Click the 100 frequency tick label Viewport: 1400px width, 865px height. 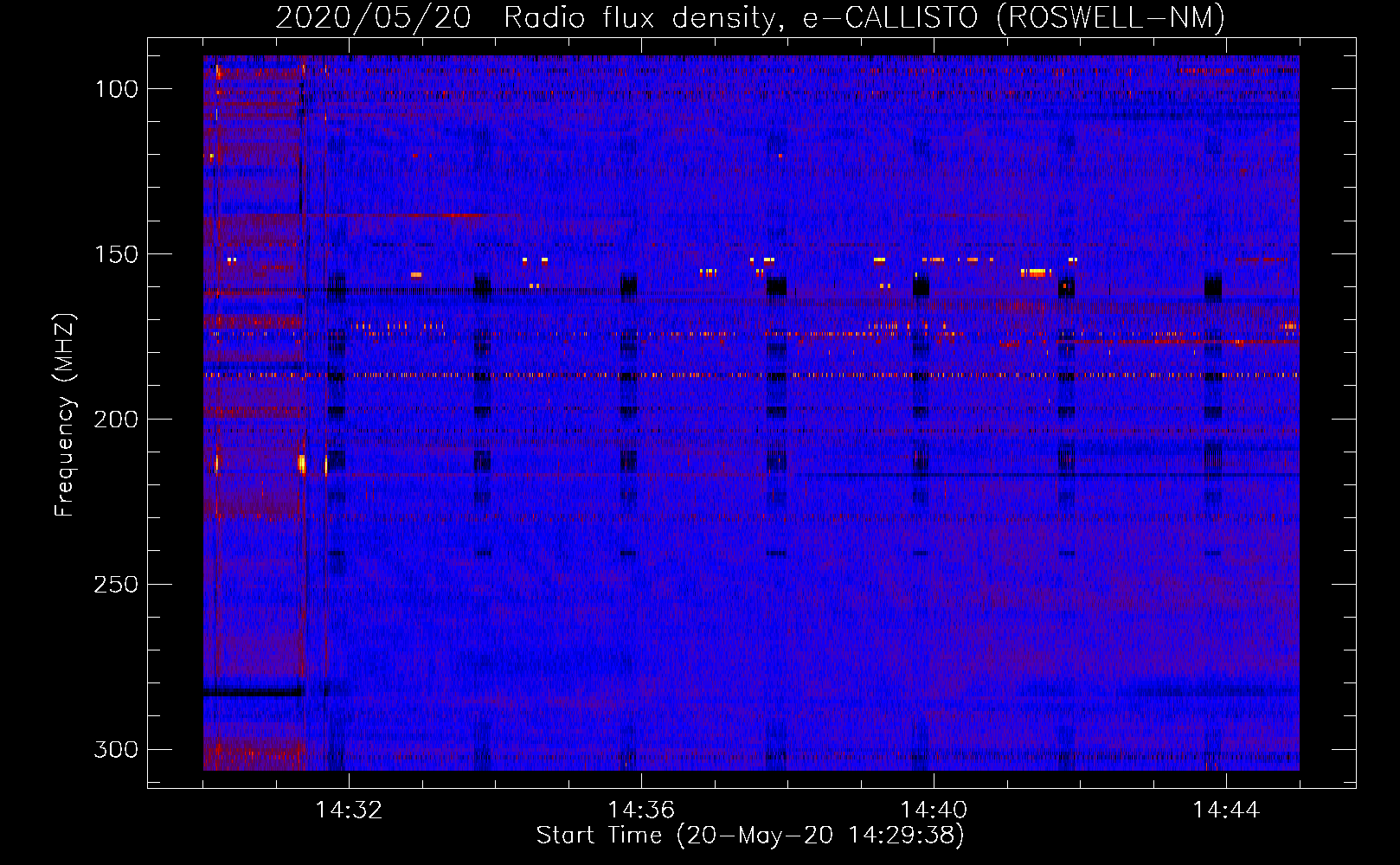click(116, 89)
